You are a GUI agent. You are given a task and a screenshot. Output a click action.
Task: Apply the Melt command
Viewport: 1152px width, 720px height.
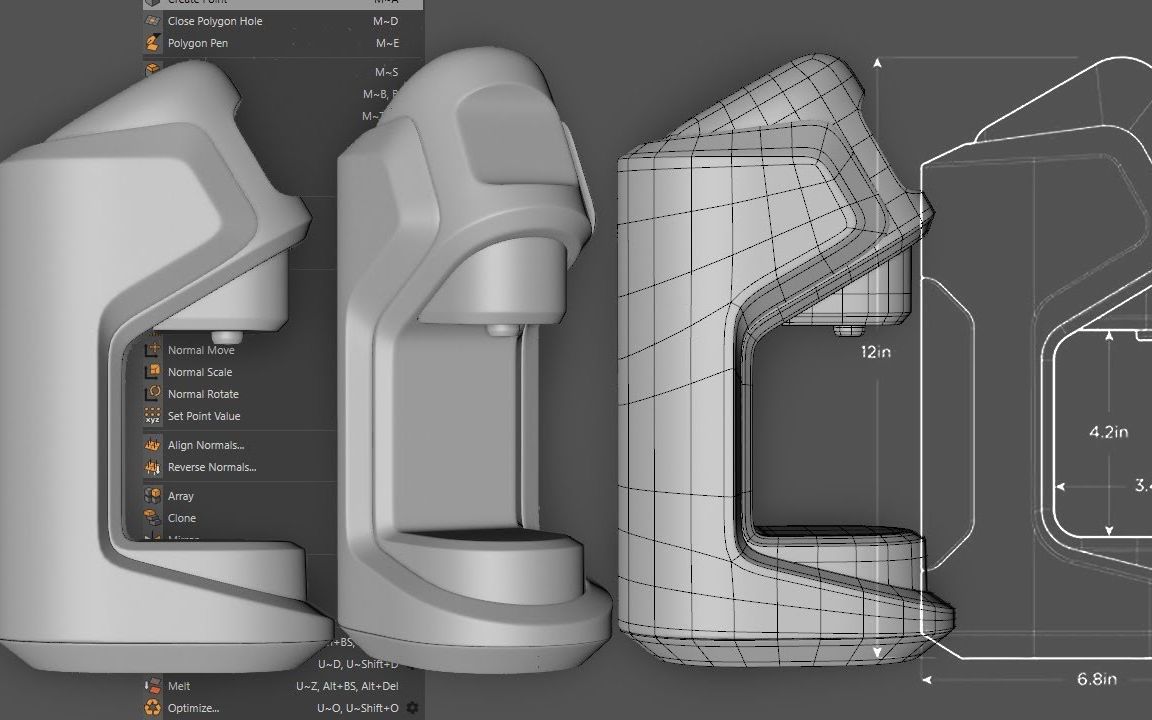180,686
